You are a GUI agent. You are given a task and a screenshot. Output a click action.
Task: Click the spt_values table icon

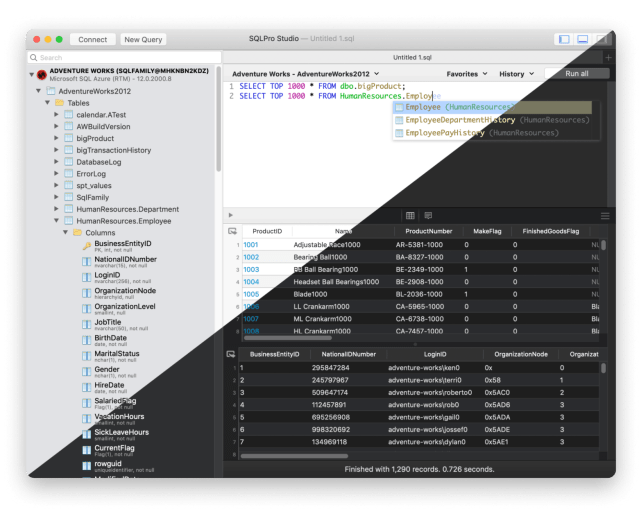(x=69, y=185)
